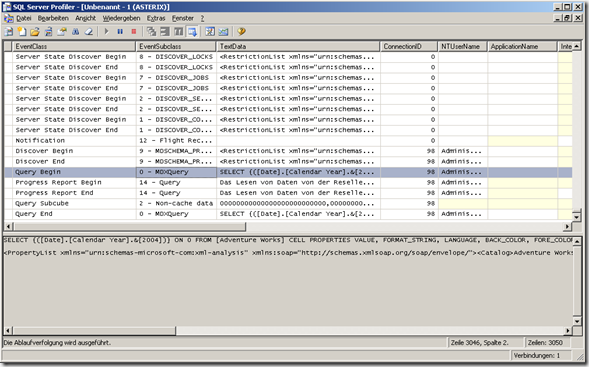Image resolution: width=589 pixels, height=367 pixels.
Task: Open the Extras menu
Action: click(x=156, y=18)
